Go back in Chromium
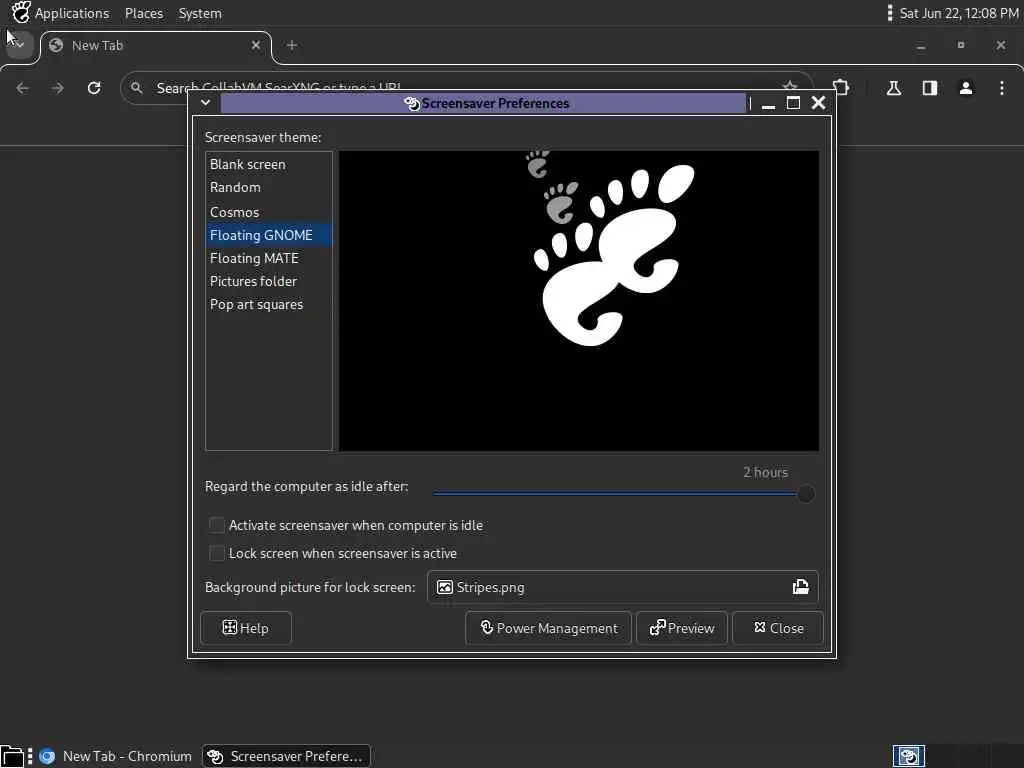The height and width of the screenshot is (768, 1024). click(x=23, y=88)
